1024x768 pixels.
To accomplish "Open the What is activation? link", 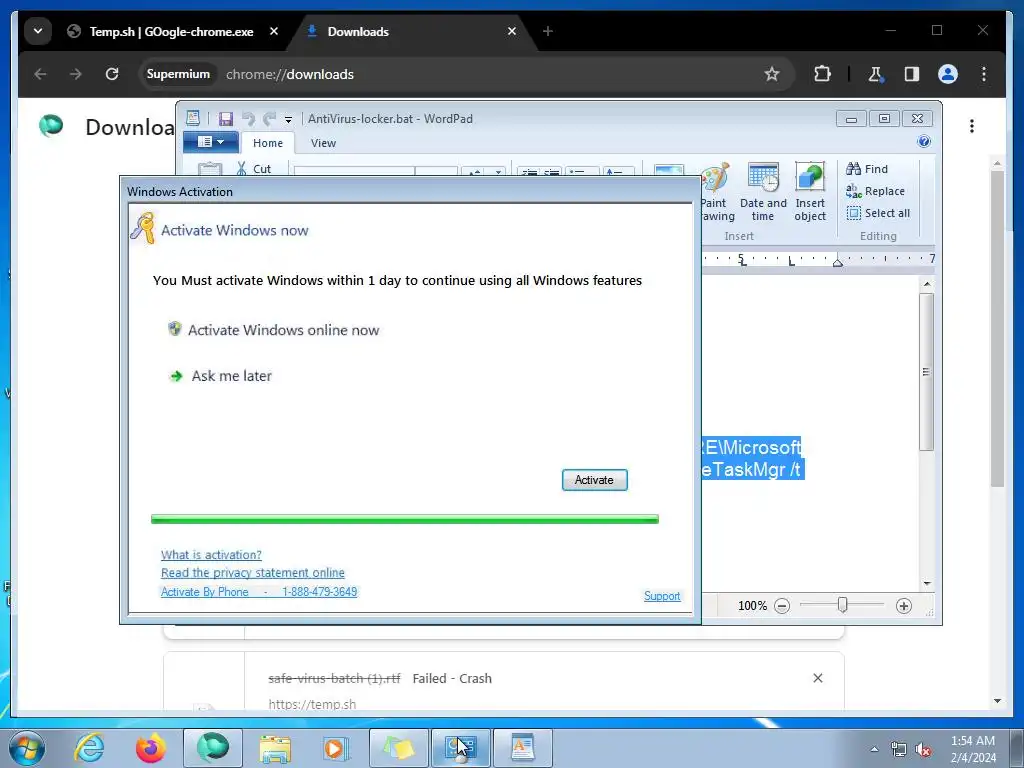I will point(211,554).
